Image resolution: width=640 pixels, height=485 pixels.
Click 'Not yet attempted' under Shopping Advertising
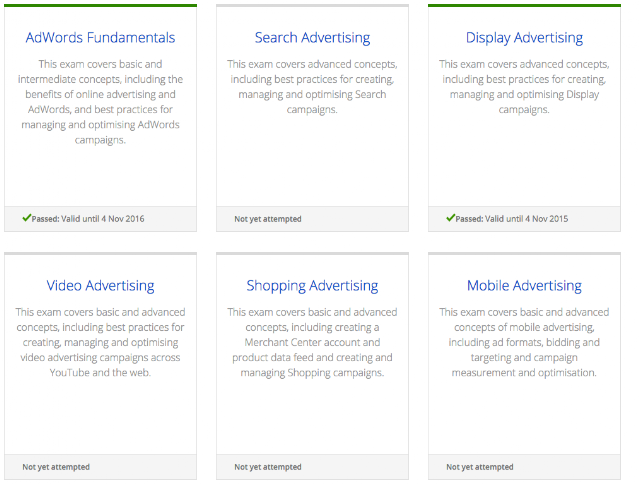click(268, 467)
